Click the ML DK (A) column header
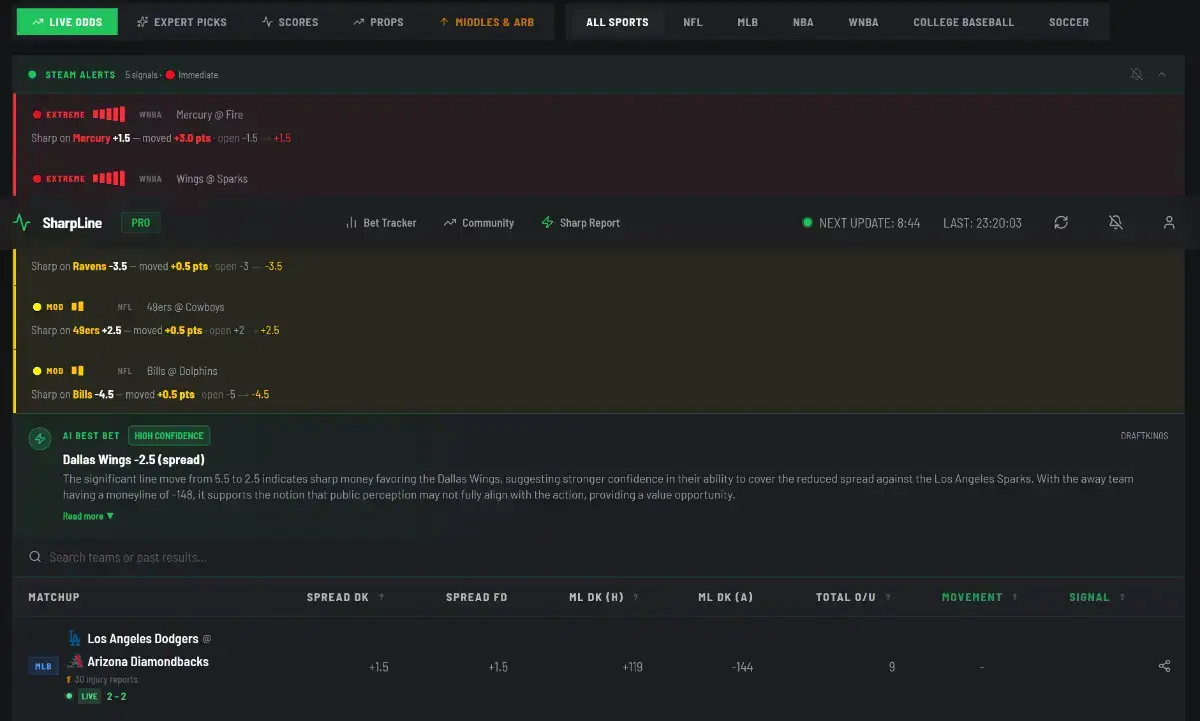Image resolution: width=1200 pixels, height=721 pixels. (x=725, y=597)
